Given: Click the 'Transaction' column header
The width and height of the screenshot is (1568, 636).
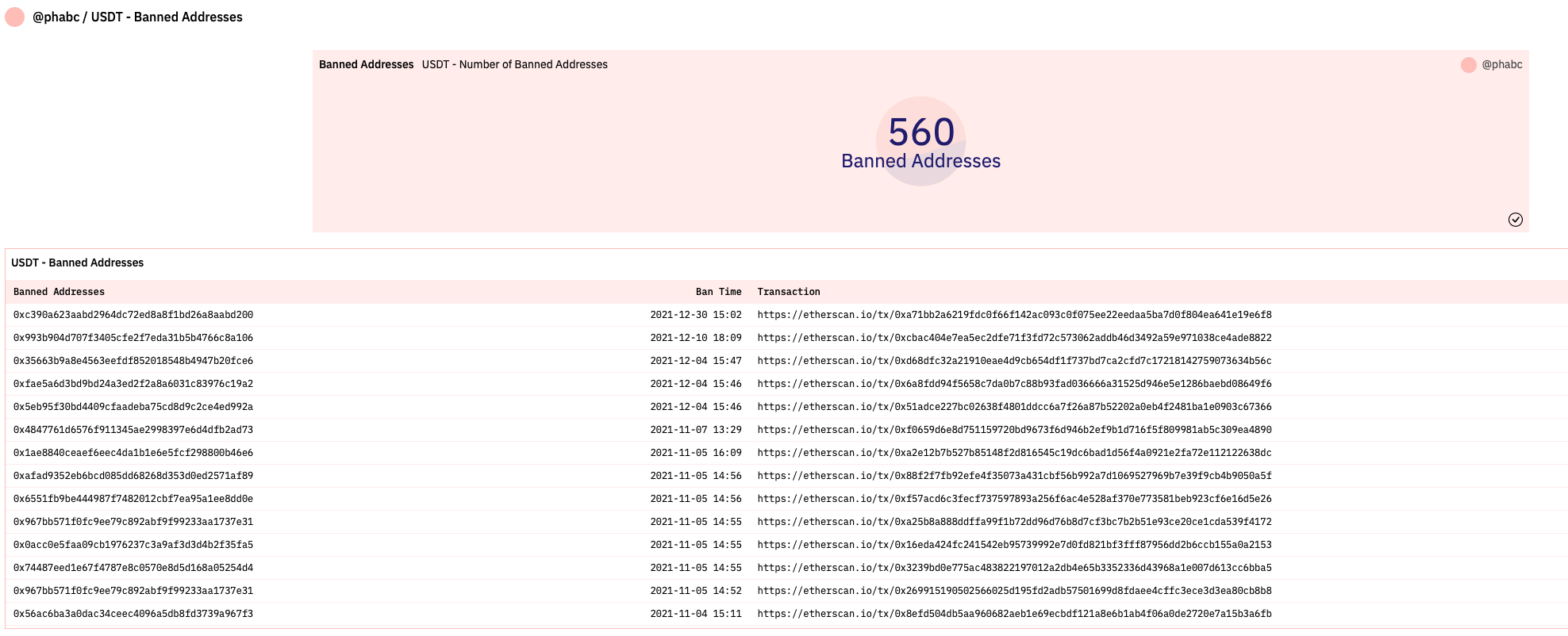Looking at the screenshot, I should point(788,292).
